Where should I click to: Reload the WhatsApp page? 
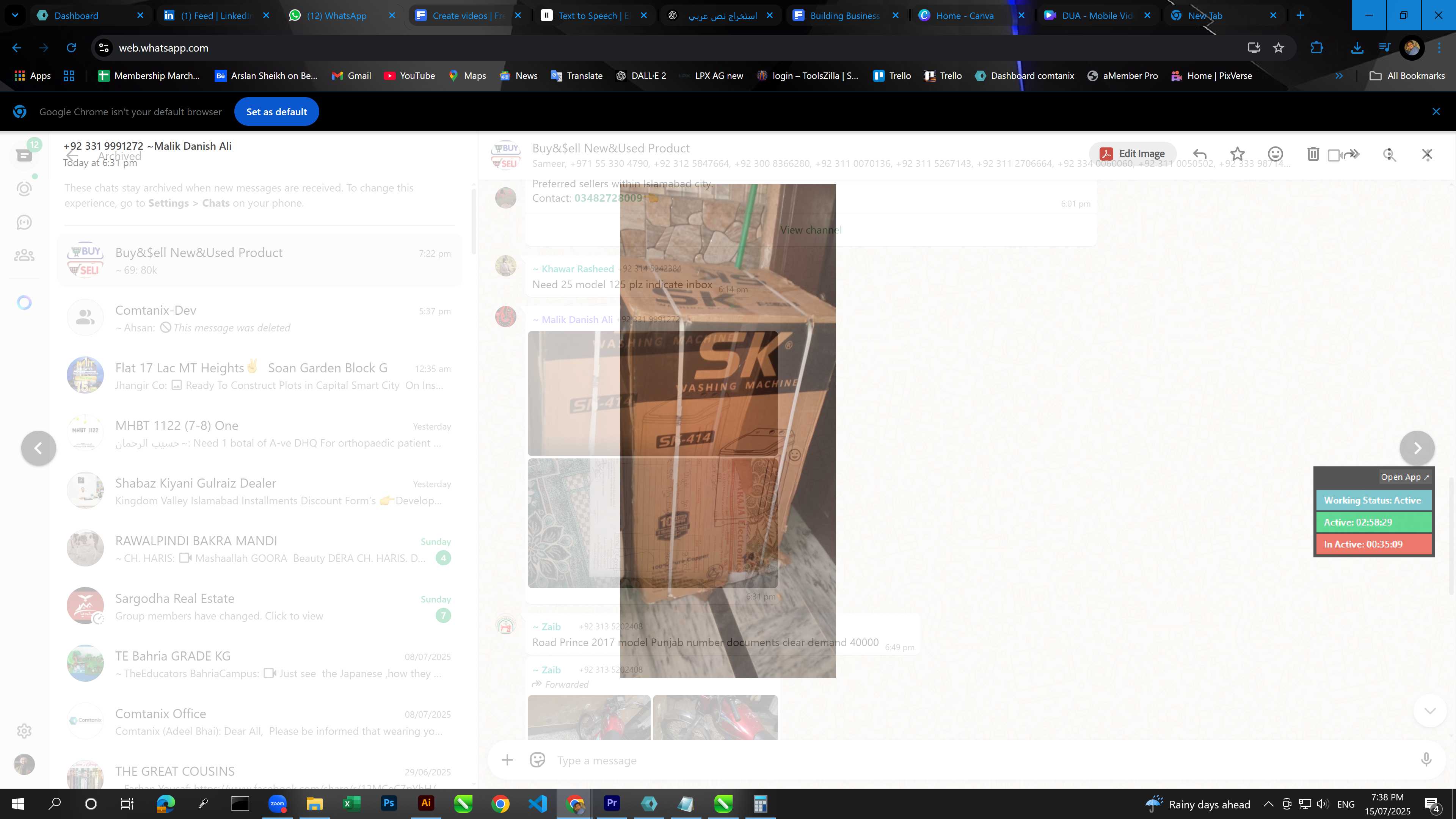71,48
